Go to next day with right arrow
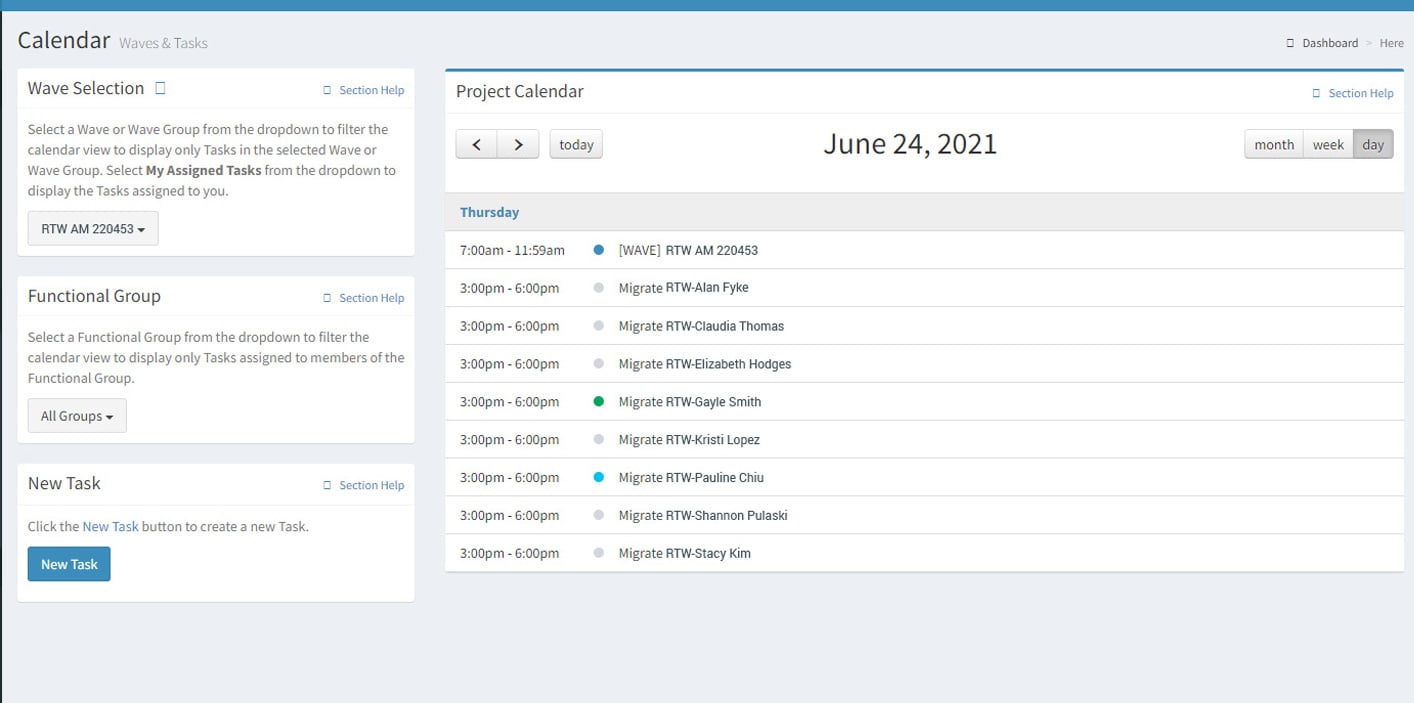 click(x=518, y=144)
